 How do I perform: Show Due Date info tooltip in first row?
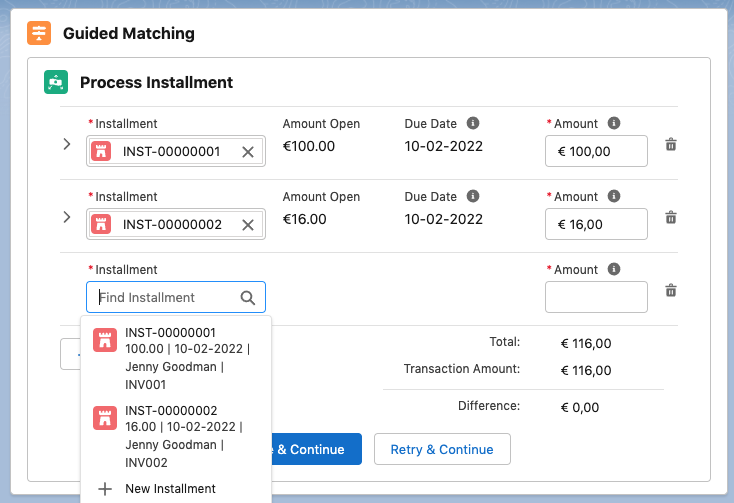(x=473, y=124)
